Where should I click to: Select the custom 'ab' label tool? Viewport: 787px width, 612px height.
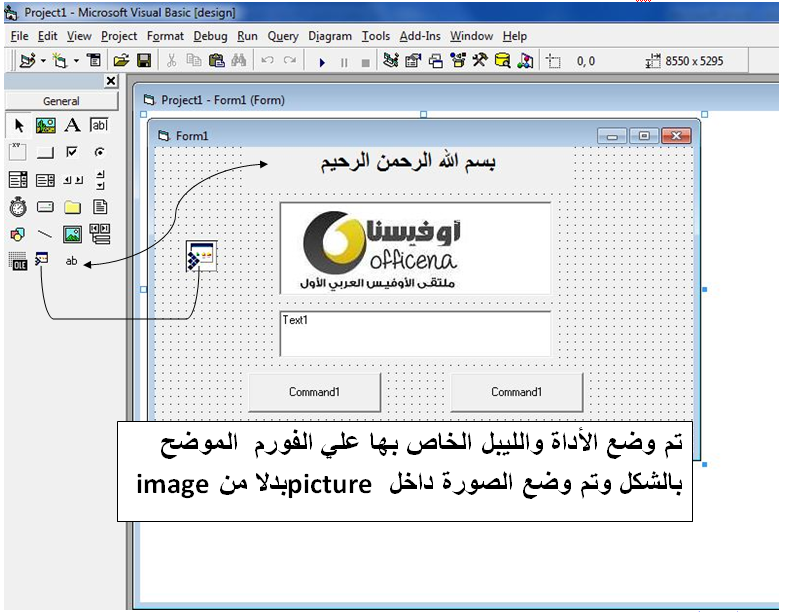pos(72,261)
